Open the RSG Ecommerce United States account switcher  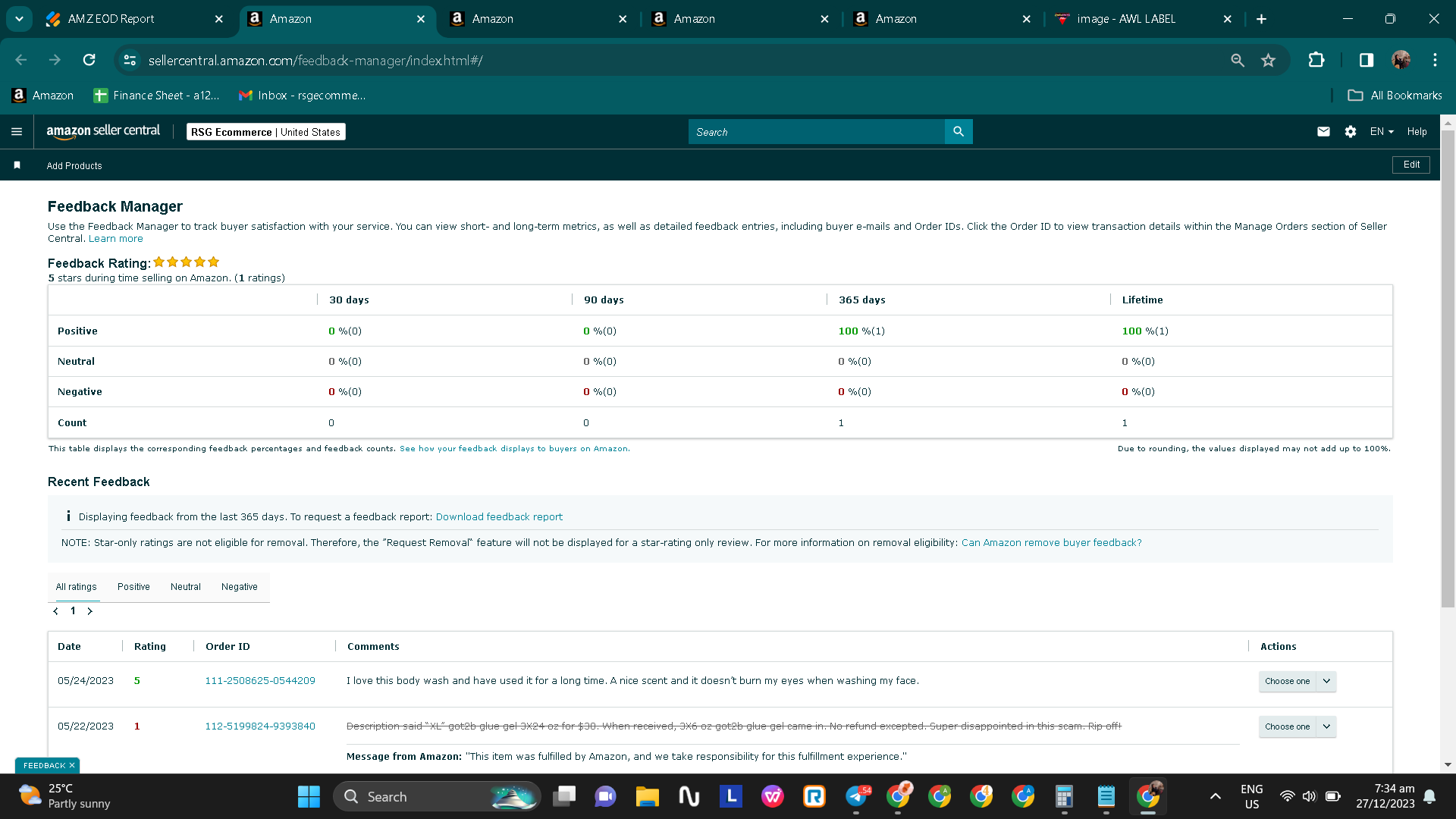(x=265, y=132)
